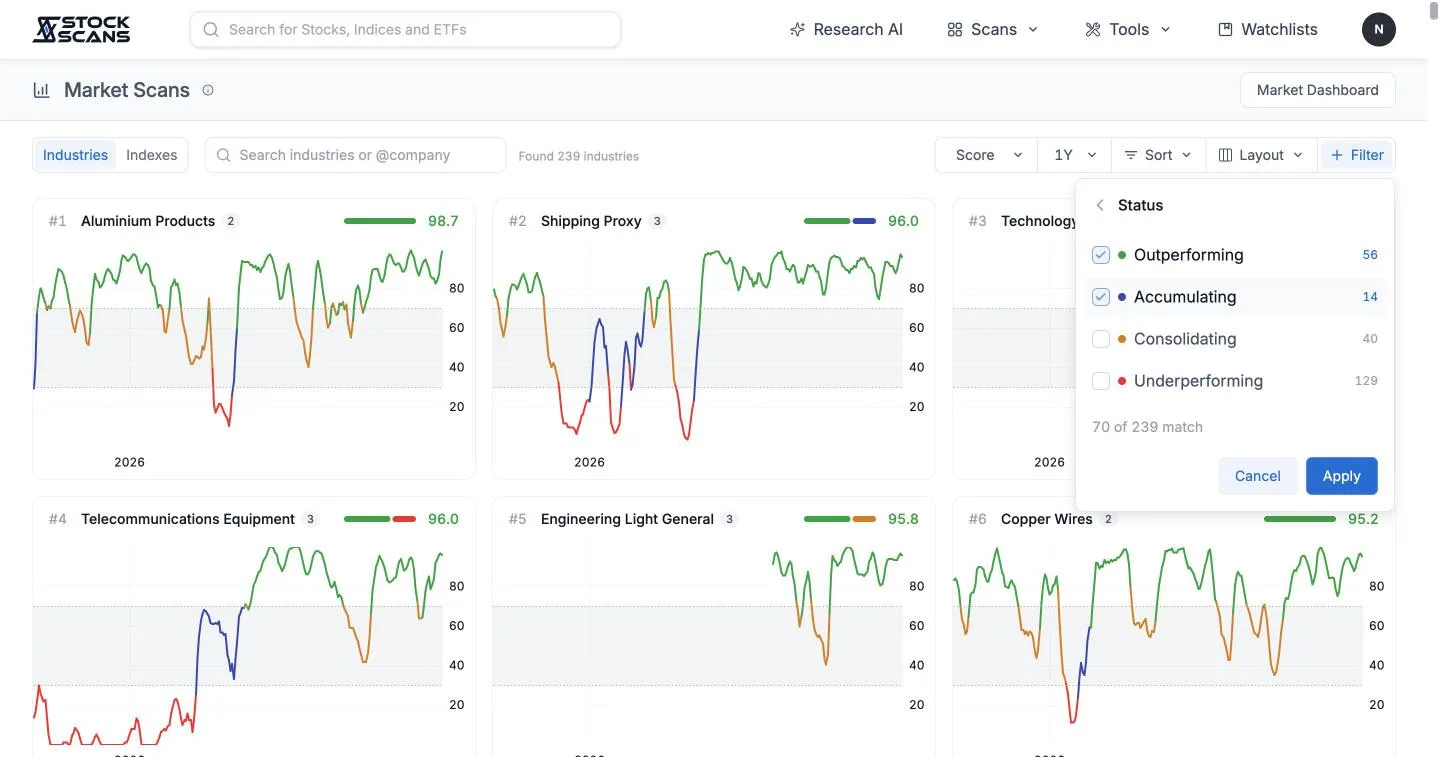Click the info icon beside Market Scans
Viewport: 1440px width, 757px height.
click(208, 90)
